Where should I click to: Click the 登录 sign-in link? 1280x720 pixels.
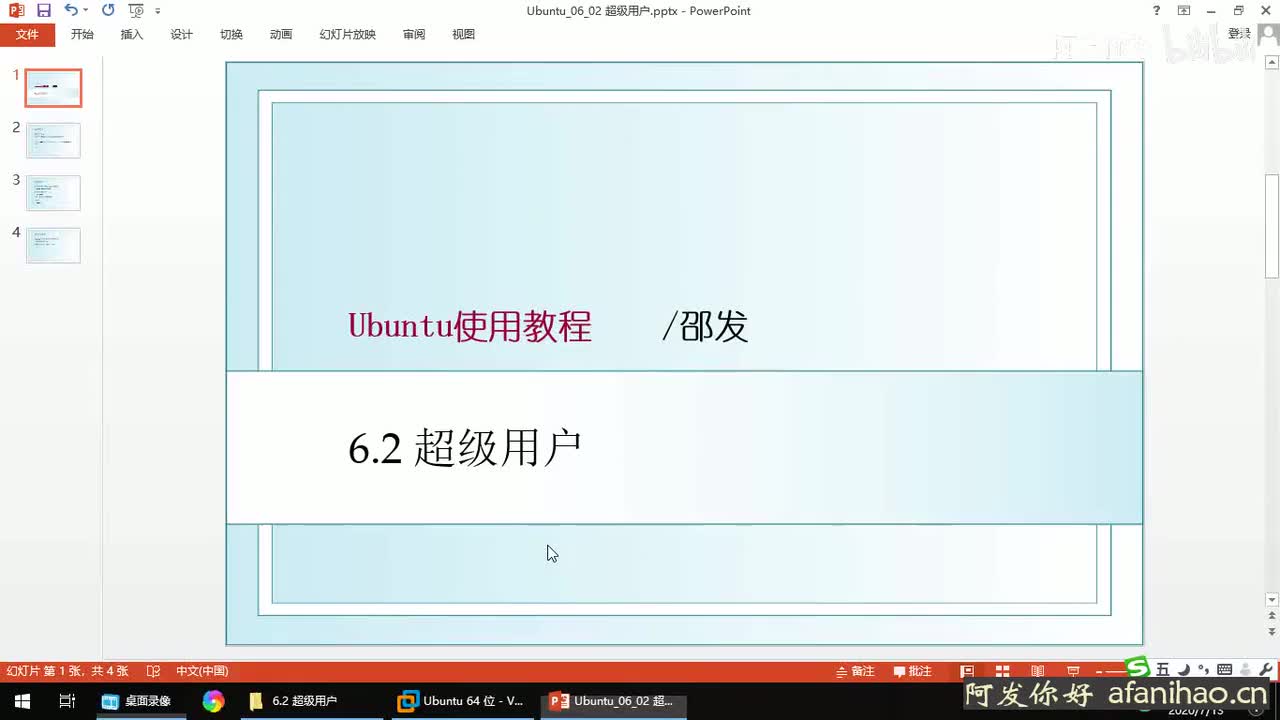coord(1240,33)
